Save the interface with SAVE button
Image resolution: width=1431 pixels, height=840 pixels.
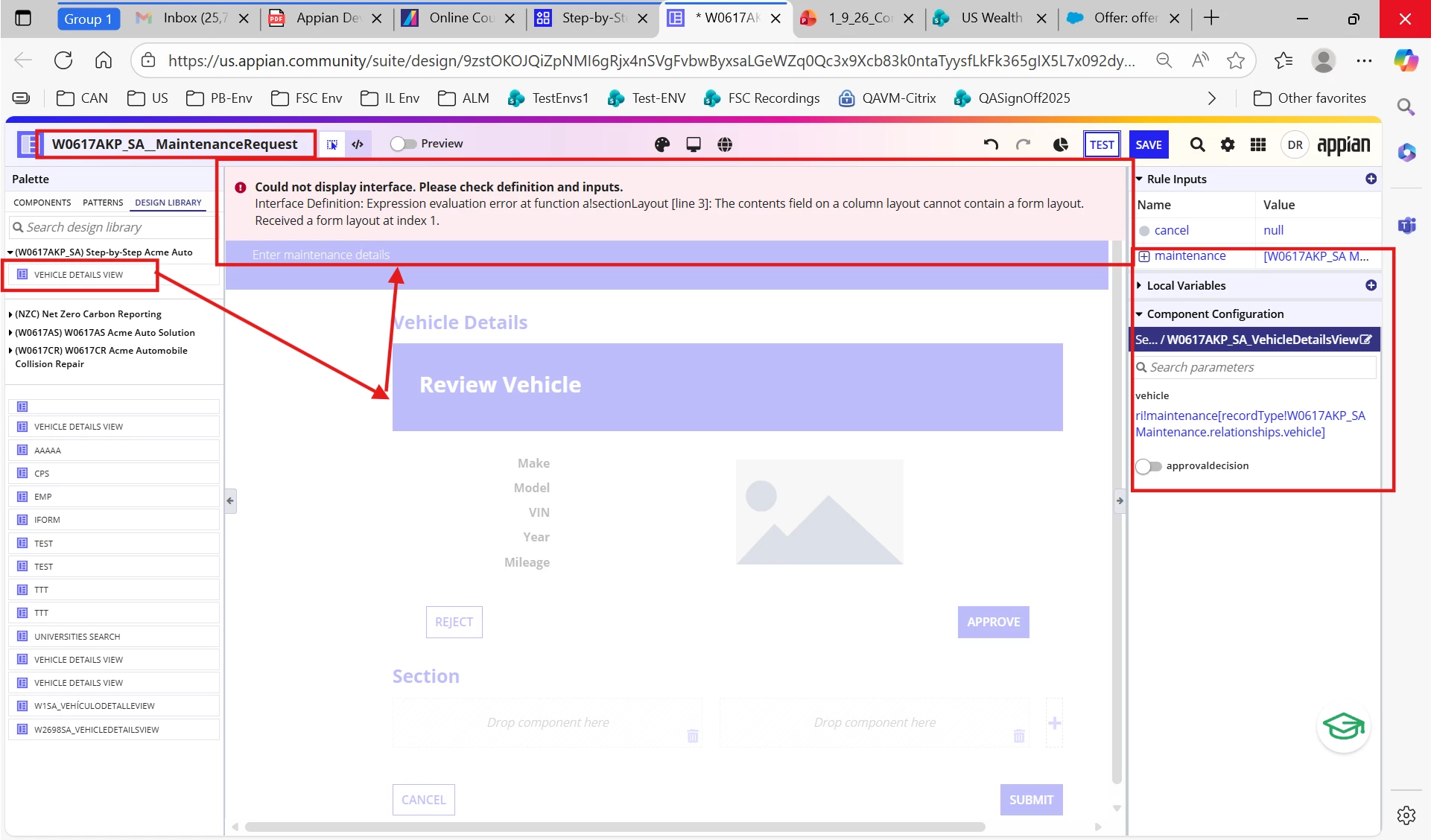1149,144
